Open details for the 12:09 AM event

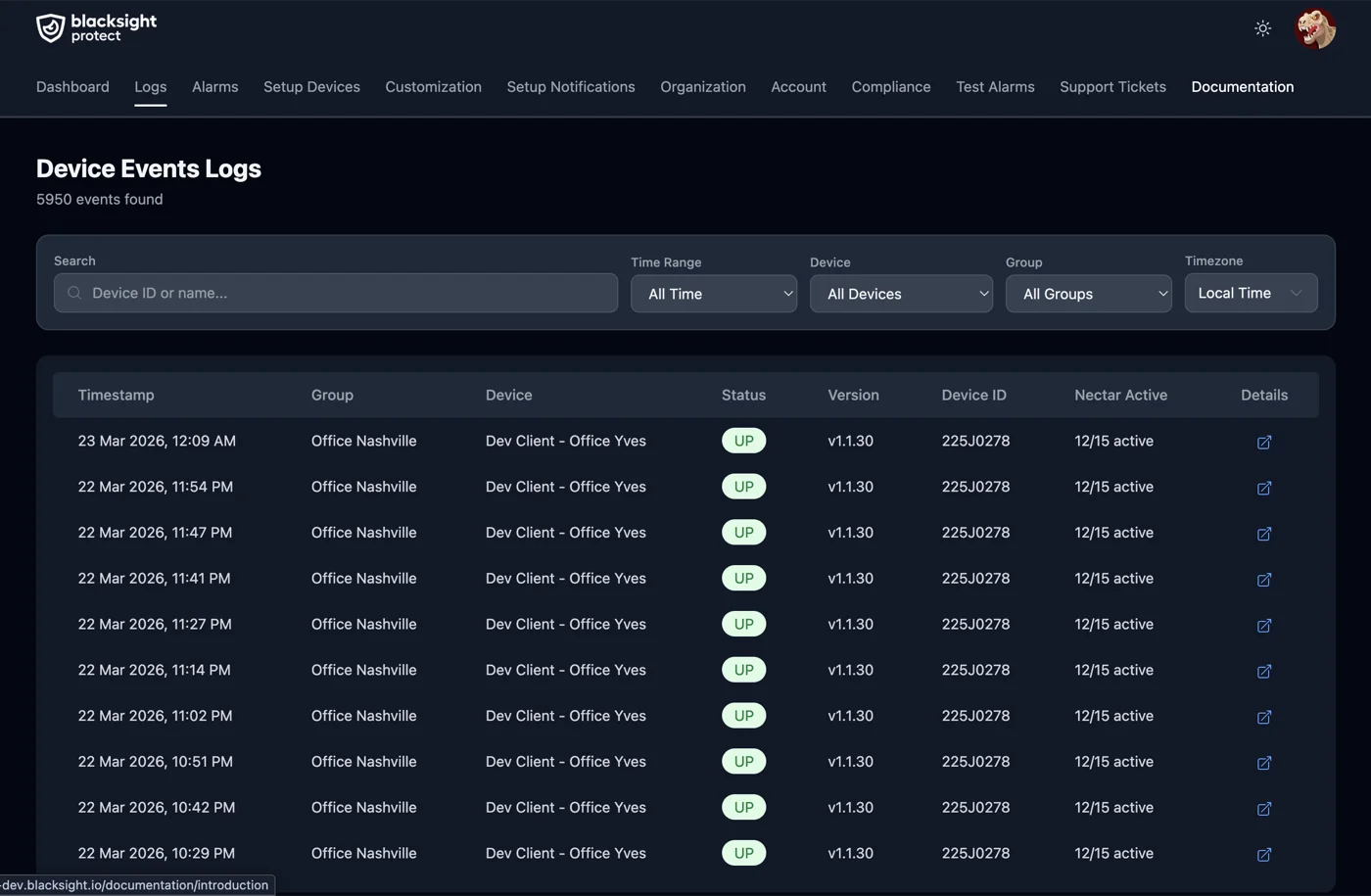(1263, 442)
